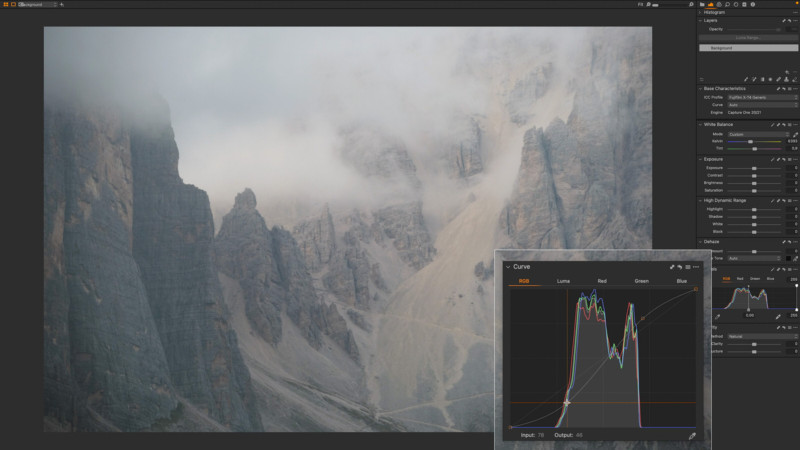Open the Dehaze Shadow Tone dropdown

coord(757,259)
